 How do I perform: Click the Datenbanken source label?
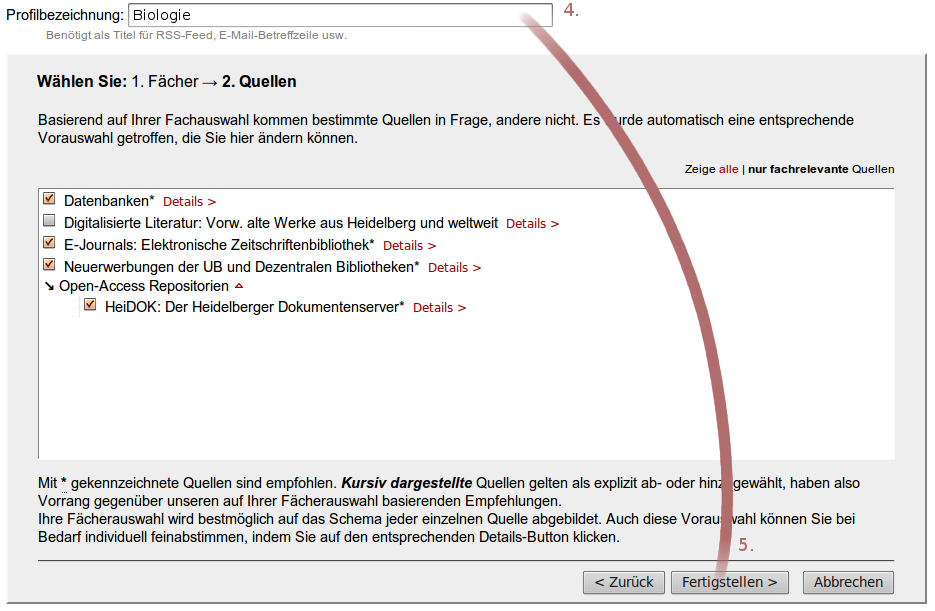tap(109, 201)
